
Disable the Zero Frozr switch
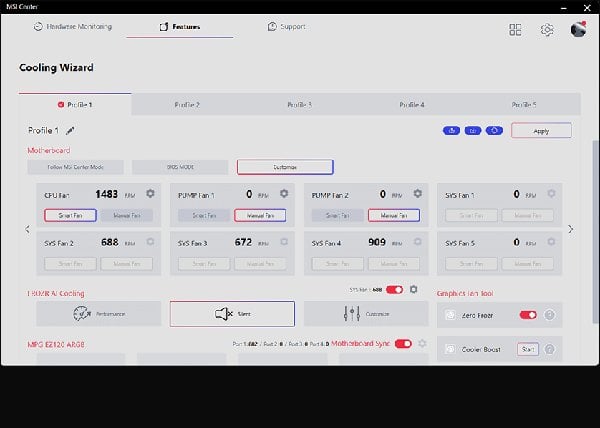pyautogui.click(x=528, y=315)
